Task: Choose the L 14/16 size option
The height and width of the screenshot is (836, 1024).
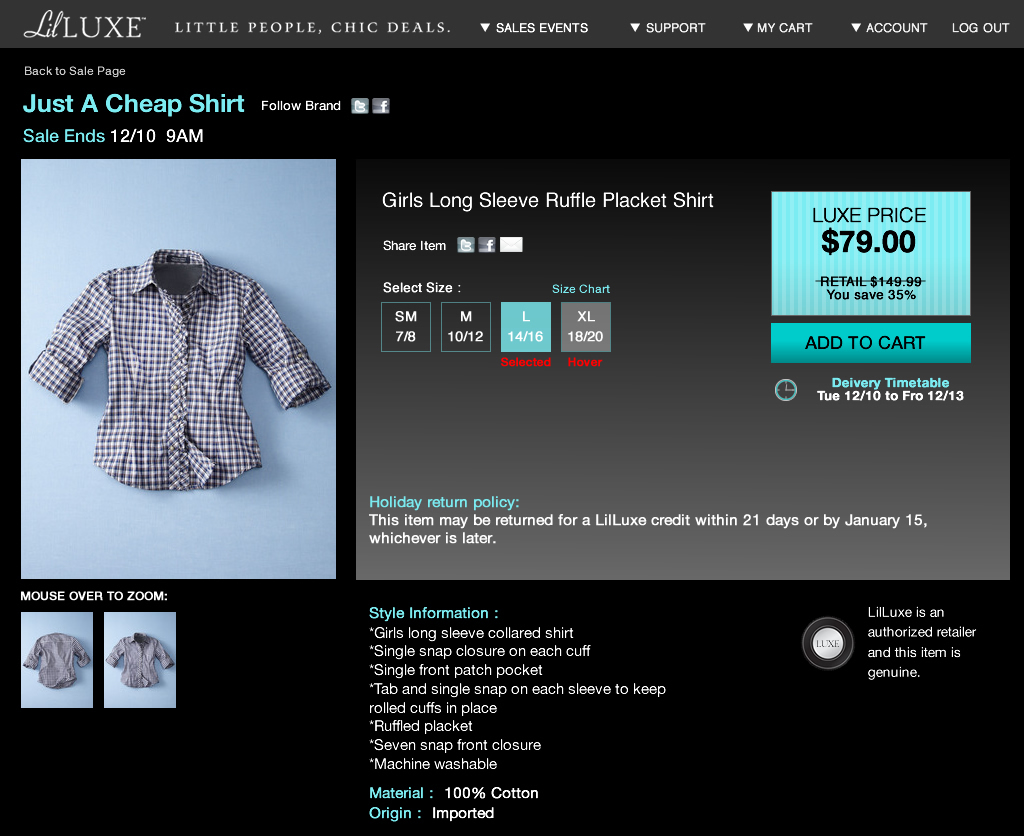Action: (526, 327)
